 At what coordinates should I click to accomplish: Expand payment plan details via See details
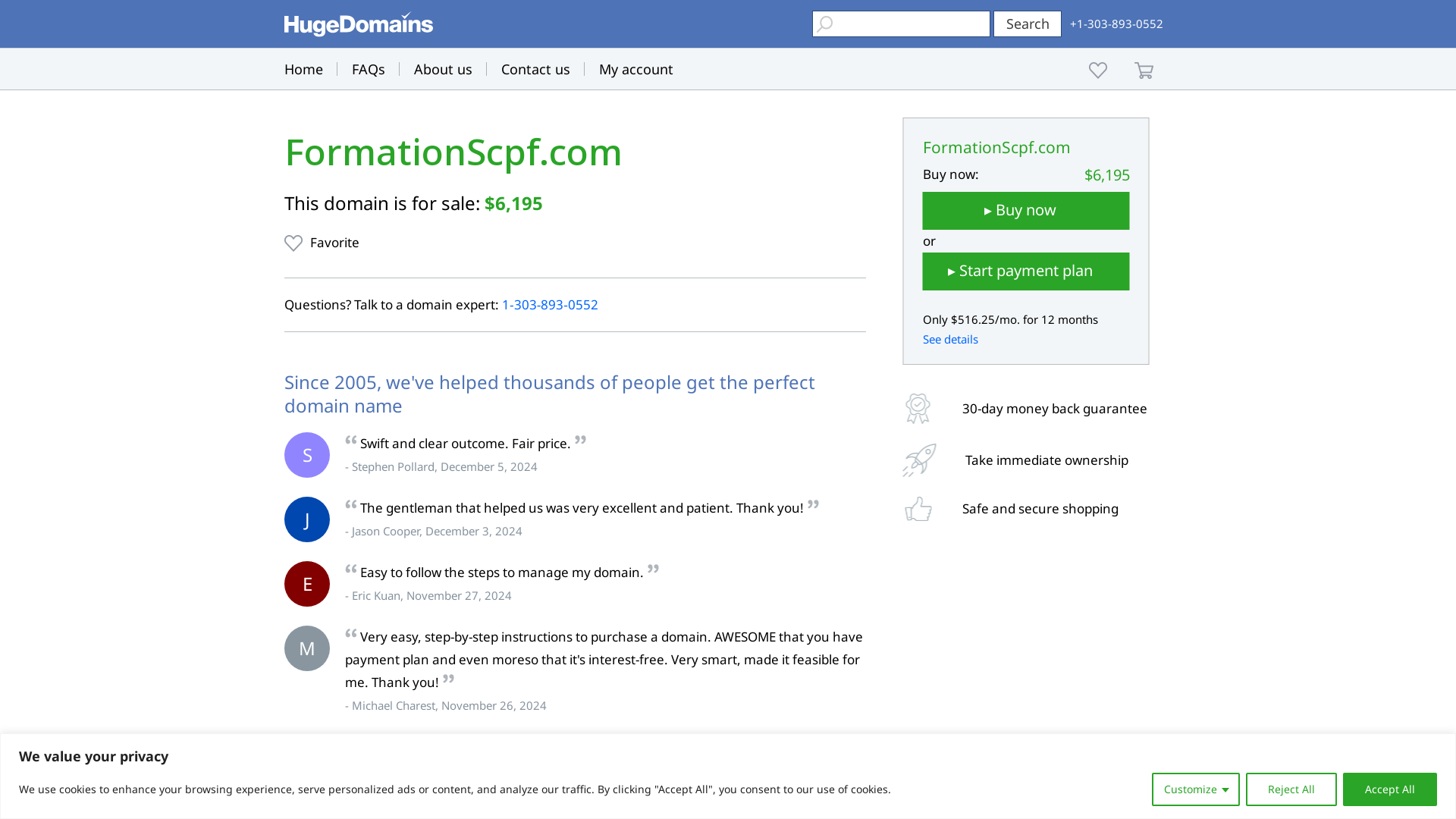[x=949, y=339]
